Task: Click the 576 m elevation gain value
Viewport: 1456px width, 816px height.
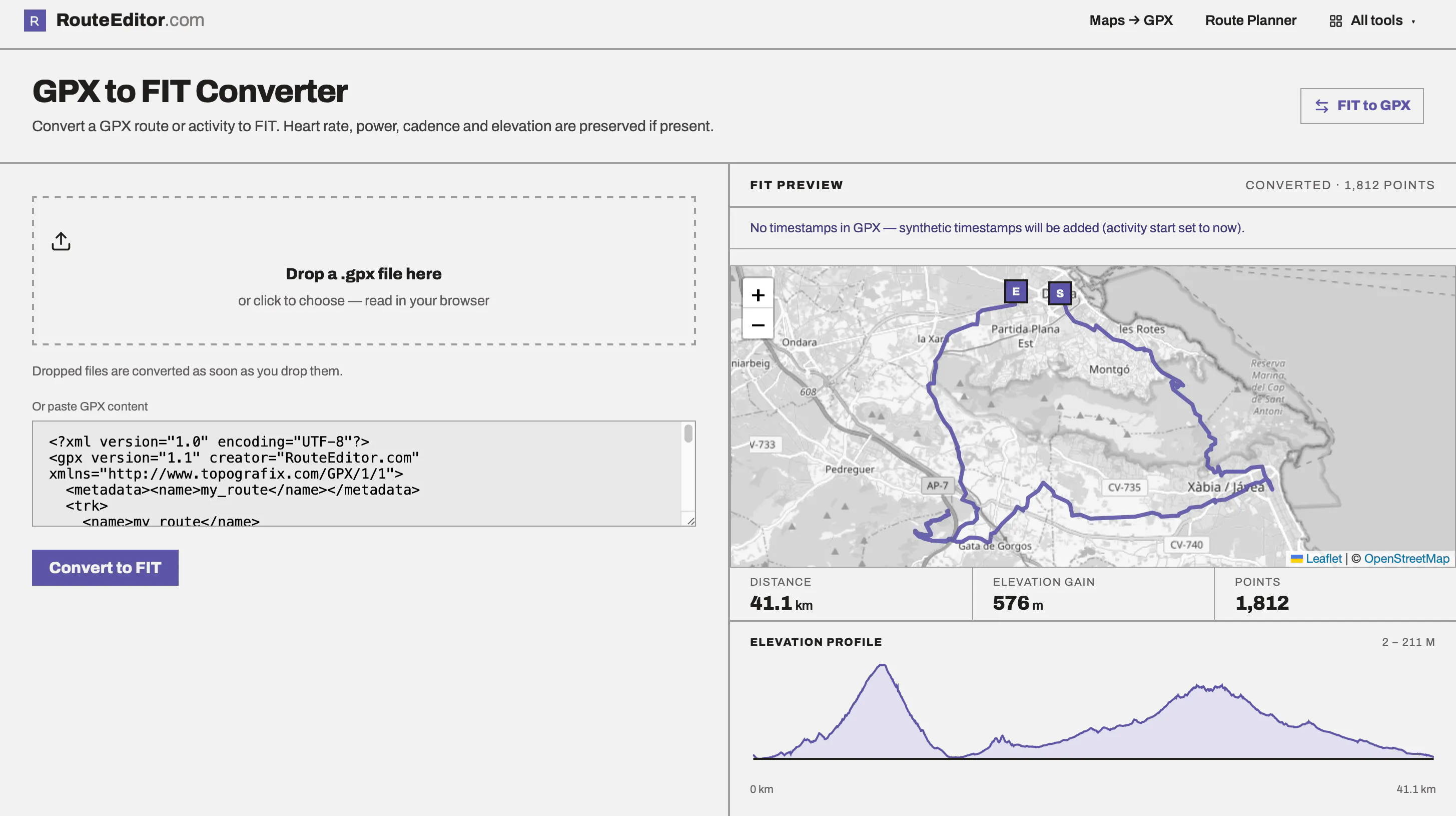Action: 1017,603
